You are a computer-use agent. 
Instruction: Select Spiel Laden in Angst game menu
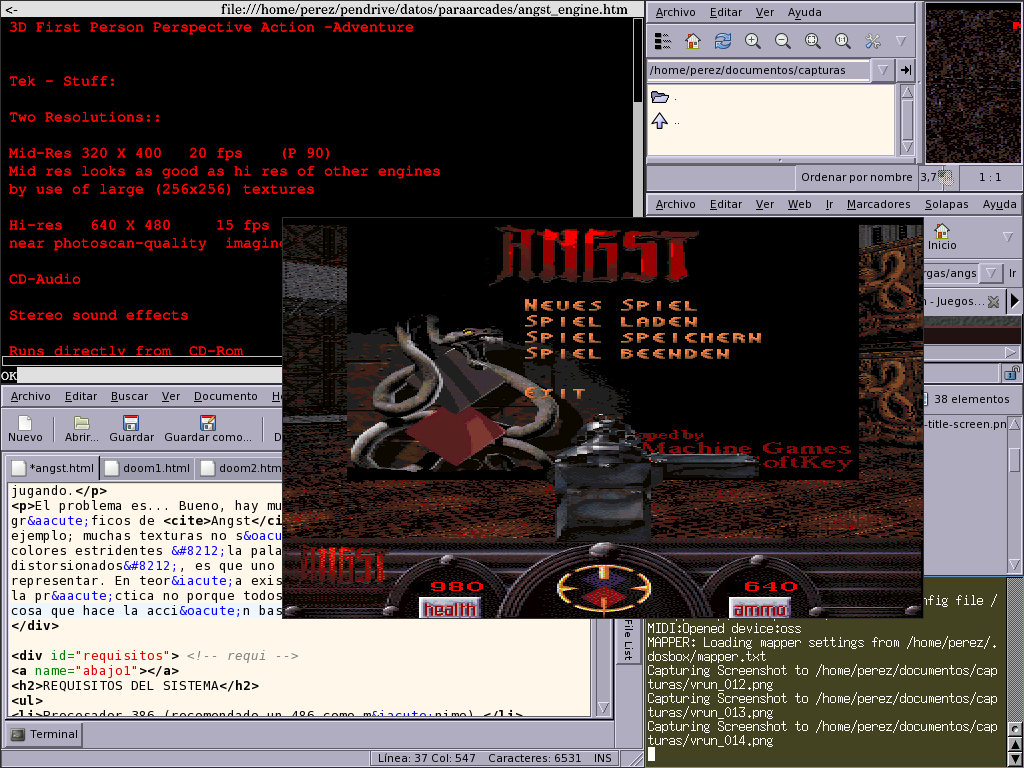611,321
